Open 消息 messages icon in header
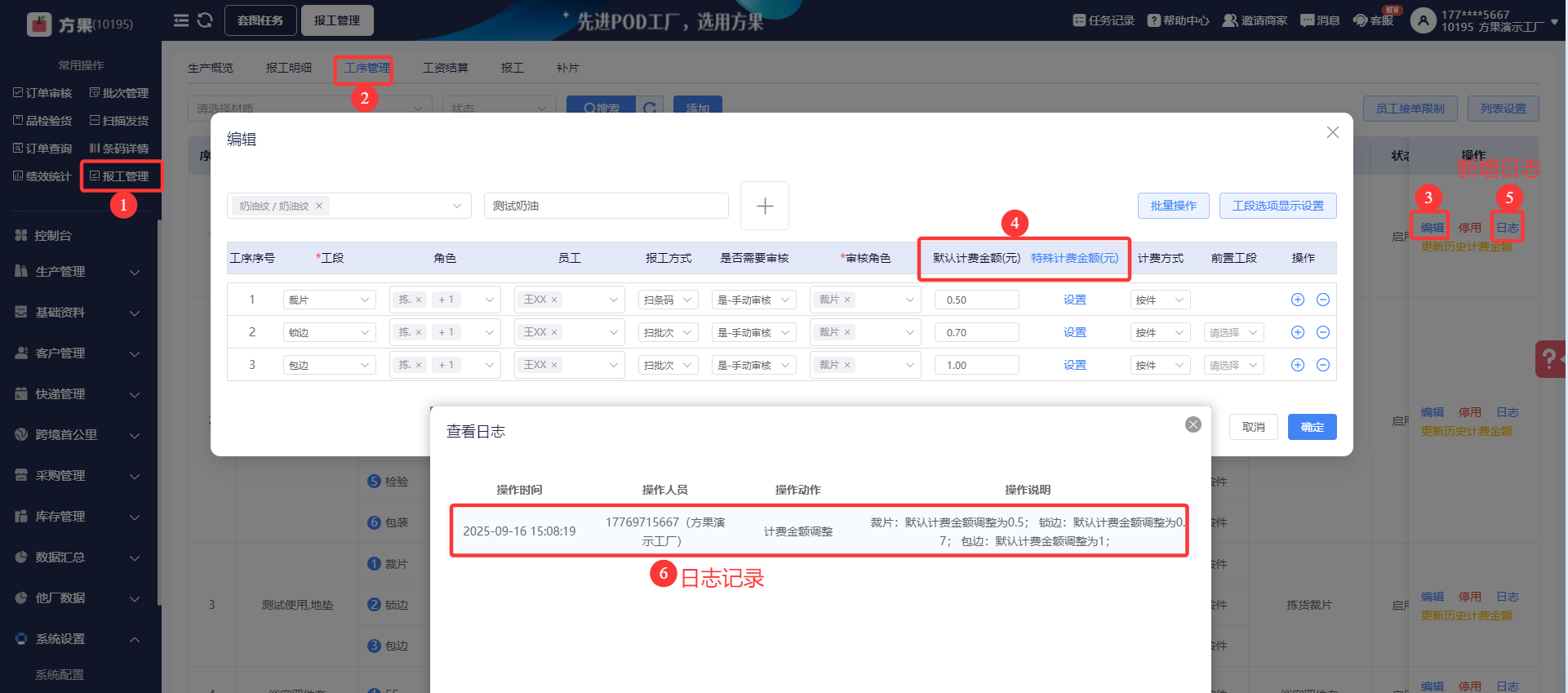Screen dimensions: 1568x693 (1319, 20)
